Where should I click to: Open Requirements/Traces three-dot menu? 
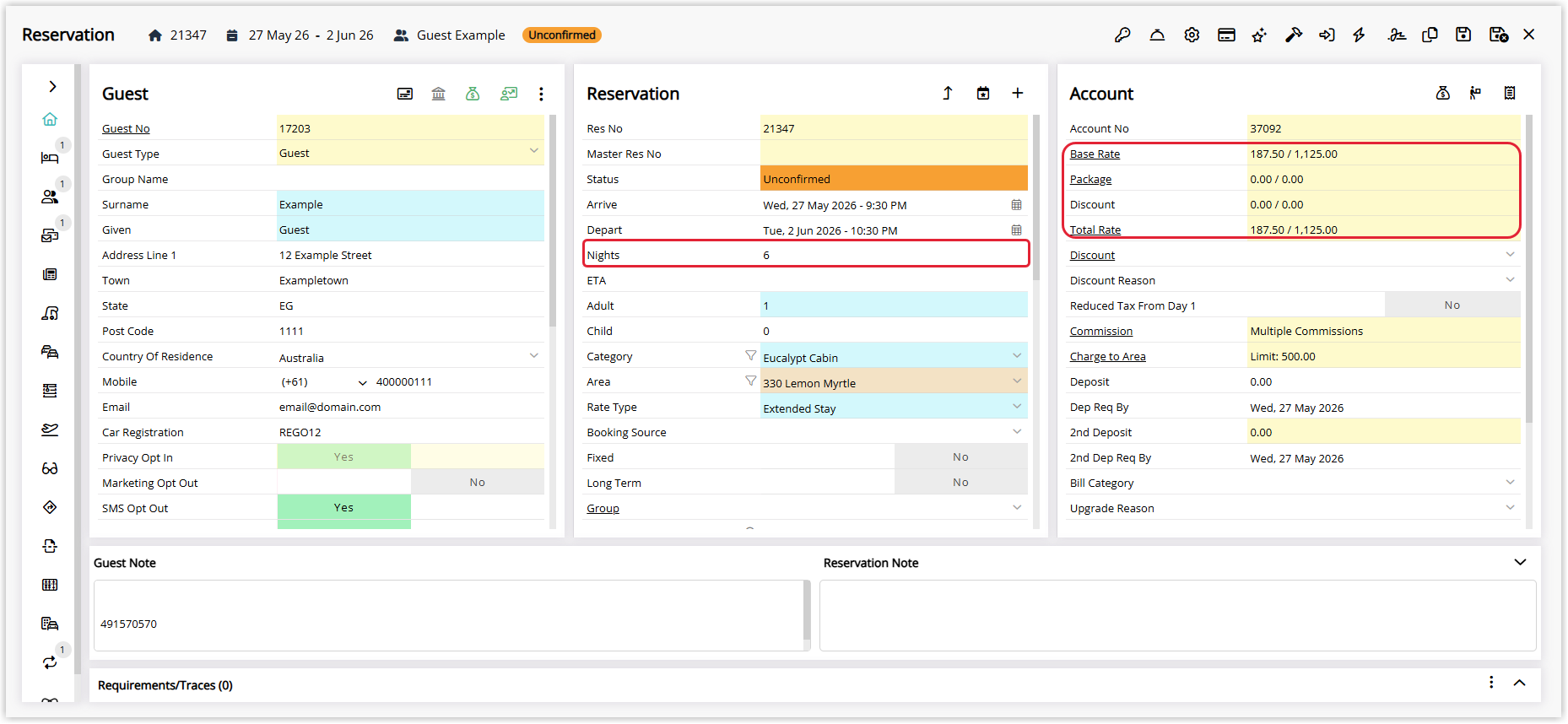(x=1491, y=682)
